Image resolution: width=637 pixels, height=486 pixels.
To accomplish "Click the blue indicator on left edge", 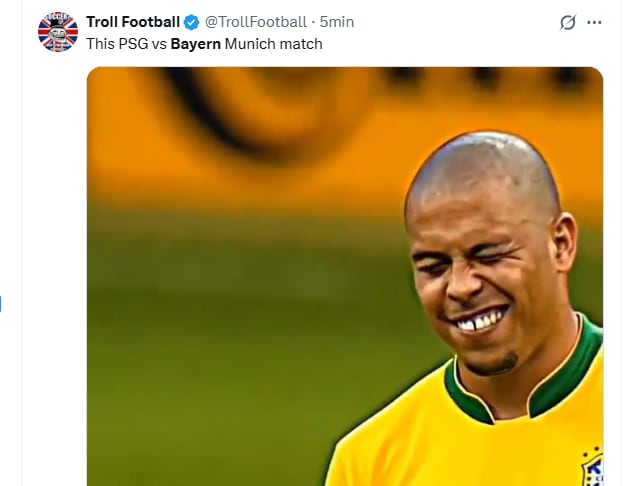I will tap(1, 302).
